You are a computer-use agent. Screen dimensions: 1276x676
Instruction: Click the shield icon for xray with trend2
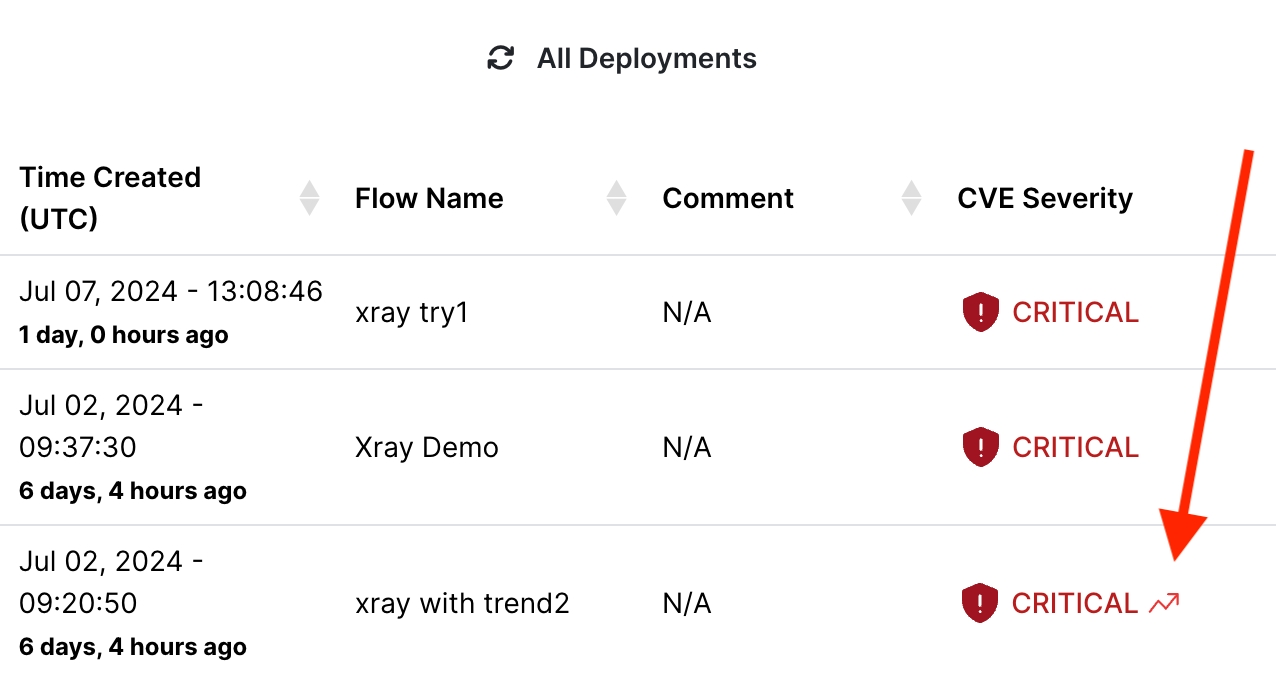(981, 603)
